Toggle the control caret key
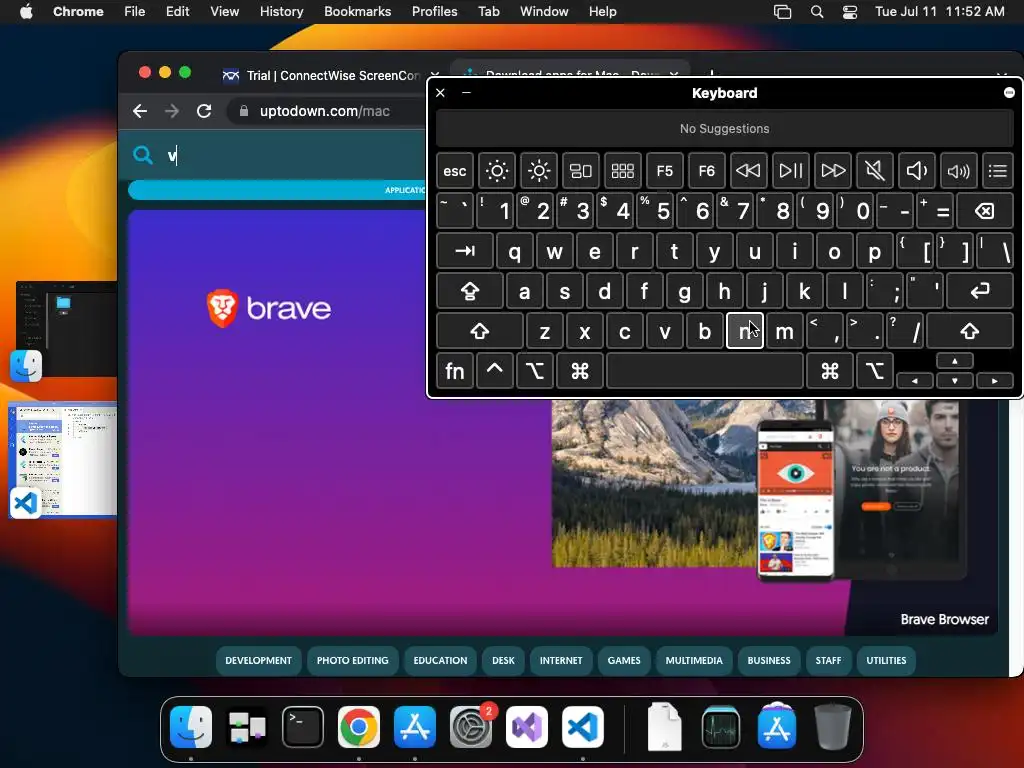Viewport: 1024px width, 768px height. click(494, 371)
